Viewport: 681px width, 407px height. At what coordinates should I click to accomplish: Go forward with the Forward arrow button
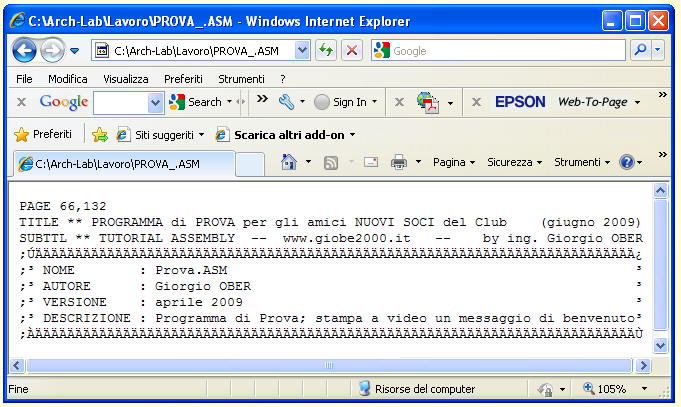coord(52,51)
